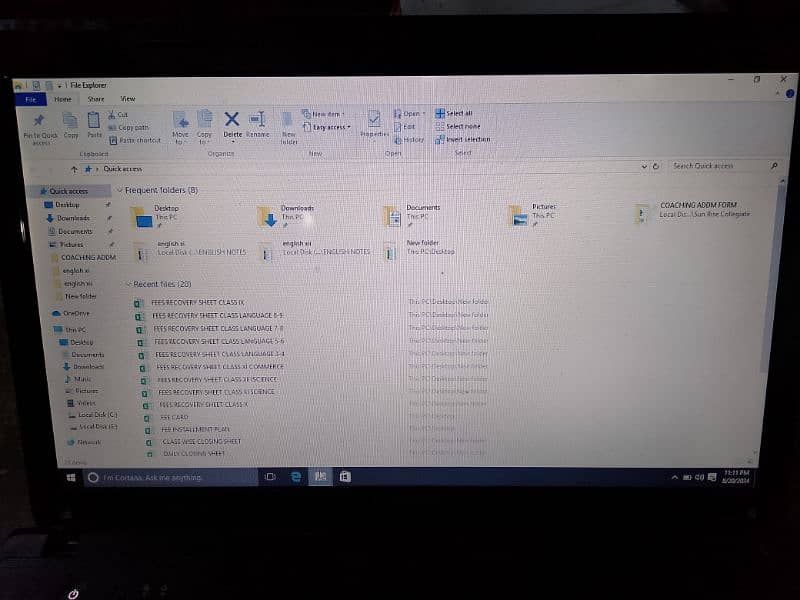The width and height of the screenshot is (800, 600).
Task: Collapse the Recent files section
Action: point(127,284)
